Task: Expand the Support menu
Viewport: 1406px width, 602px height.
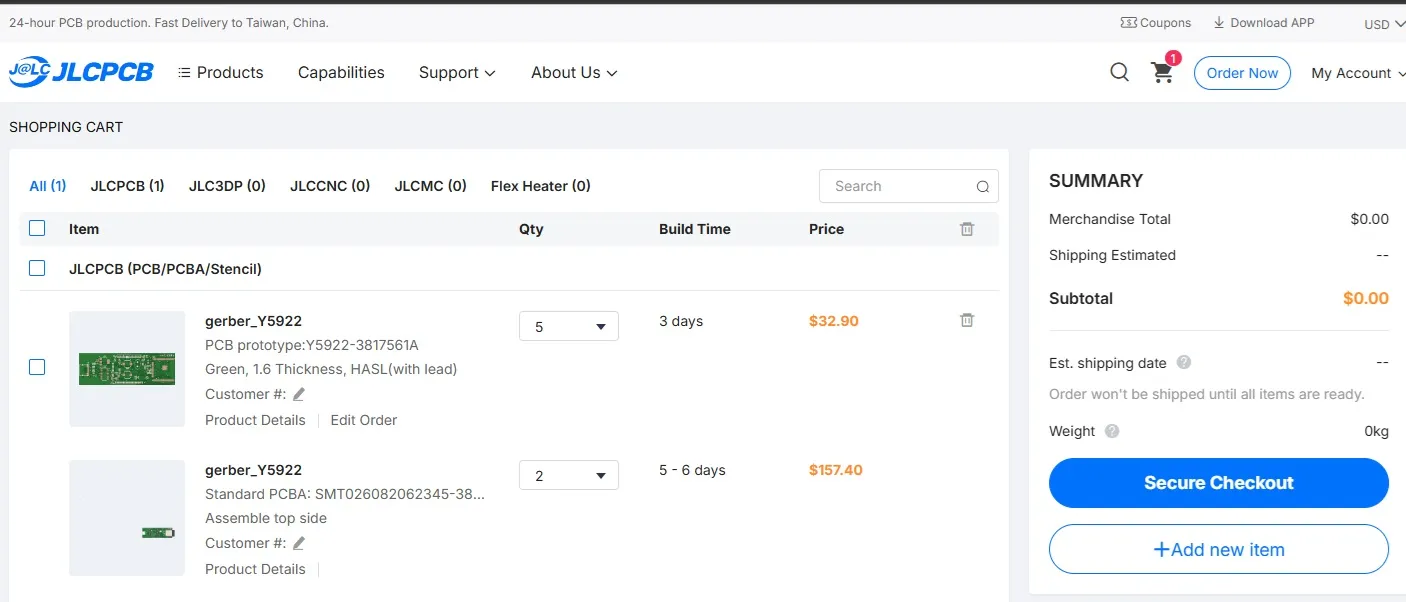Action: coord(457,72)
